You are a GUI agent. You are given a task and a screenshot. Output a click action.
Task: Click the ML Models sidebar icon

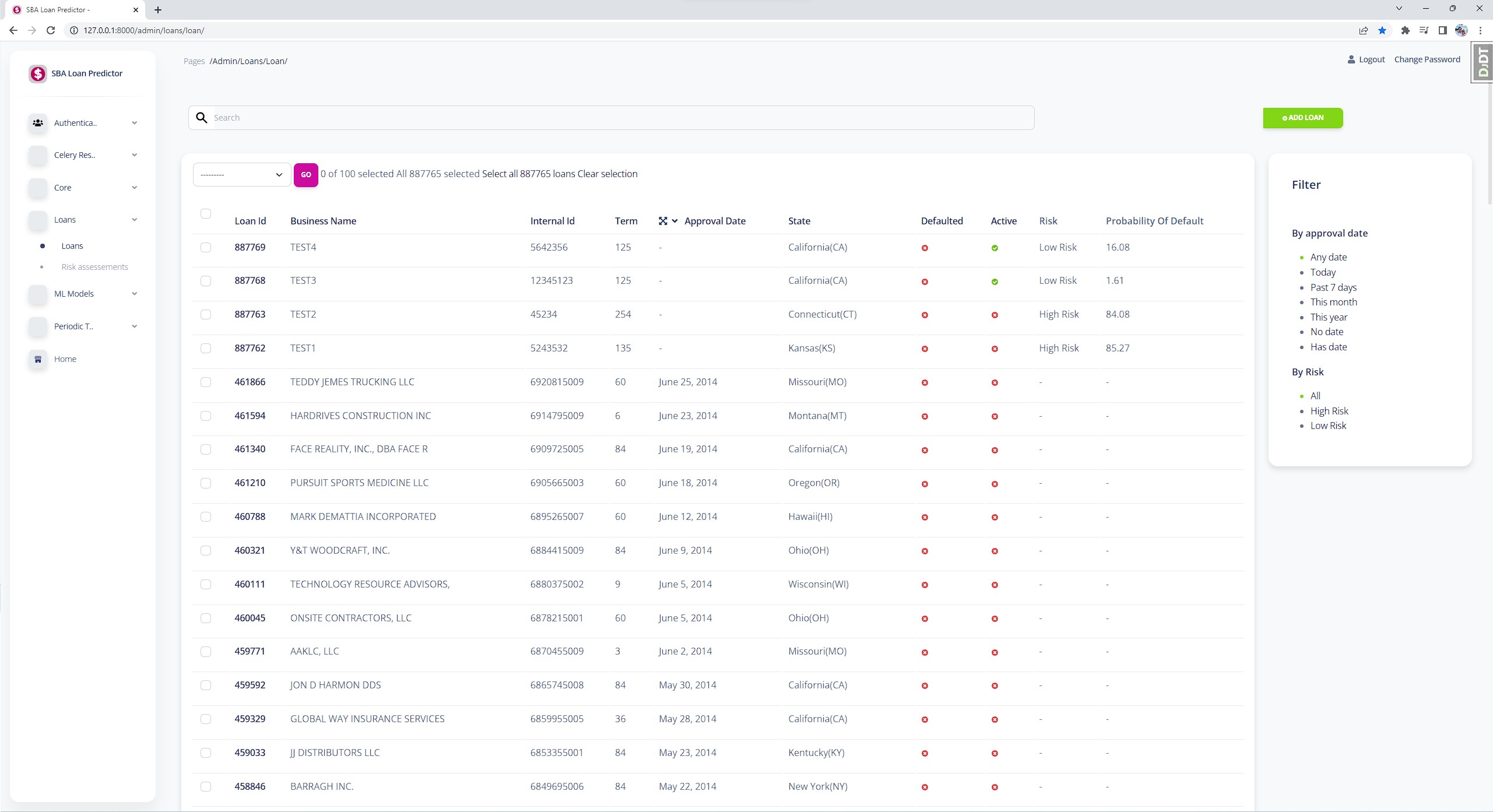(x=37, y=295)
